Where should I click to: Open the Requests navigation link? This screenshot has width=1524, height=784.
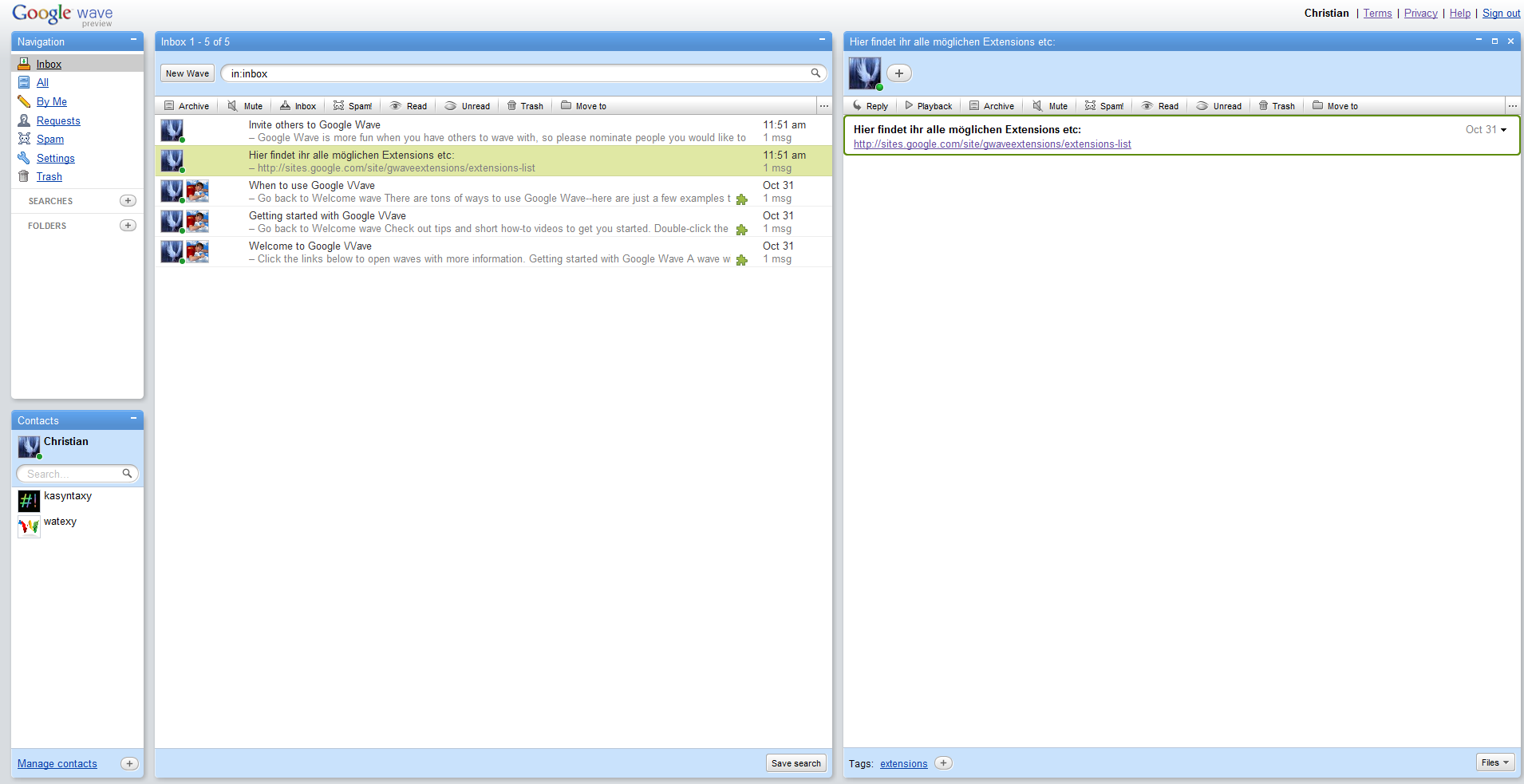(58, 121)
